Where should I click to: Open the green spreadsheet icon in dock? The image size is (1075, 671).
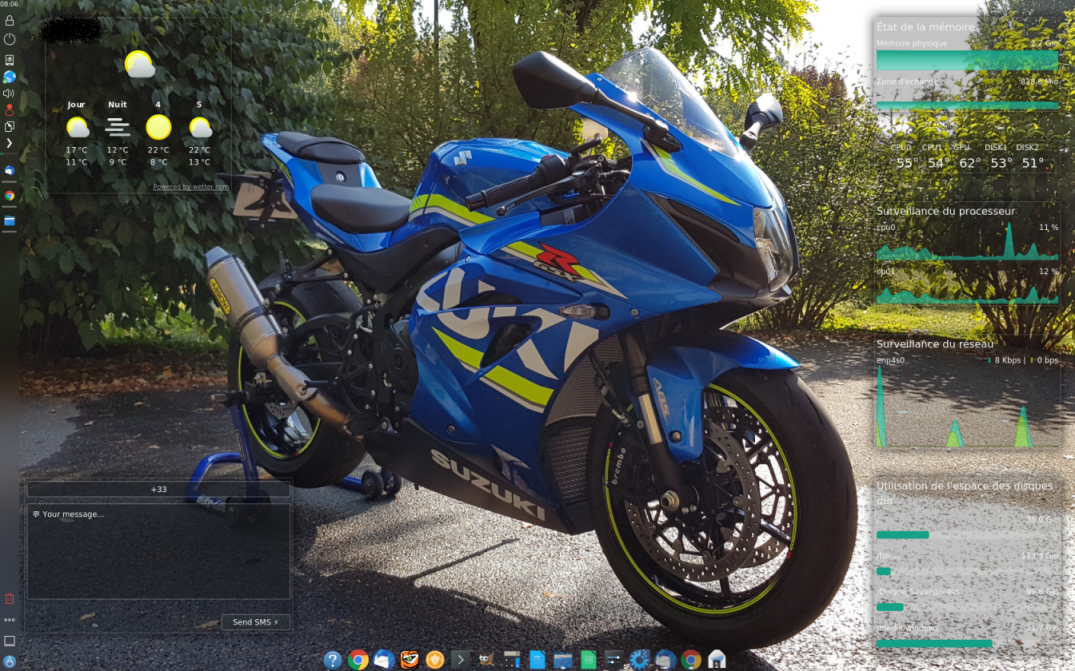[588, 659]
